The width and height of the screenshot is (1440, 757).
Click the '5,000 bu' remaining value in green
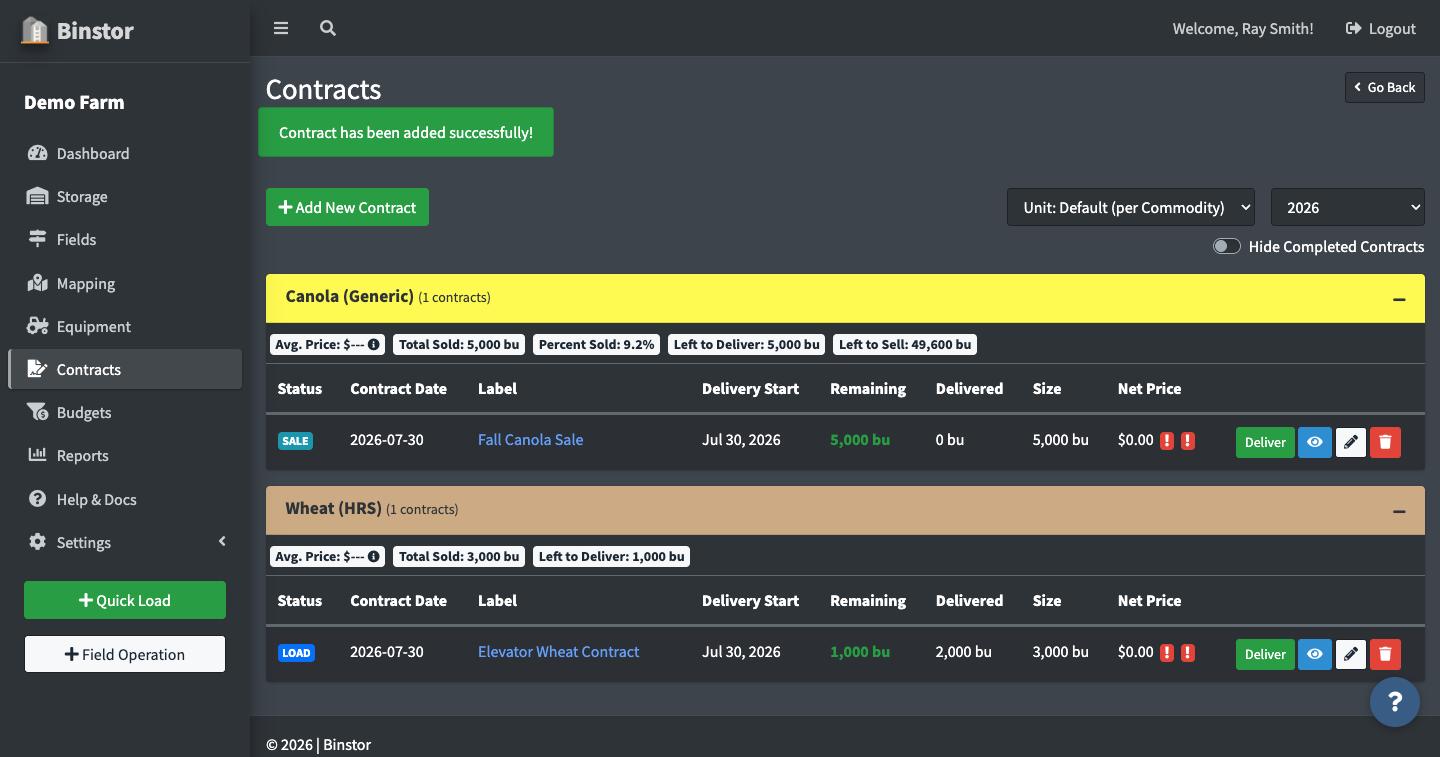(860, 439)
